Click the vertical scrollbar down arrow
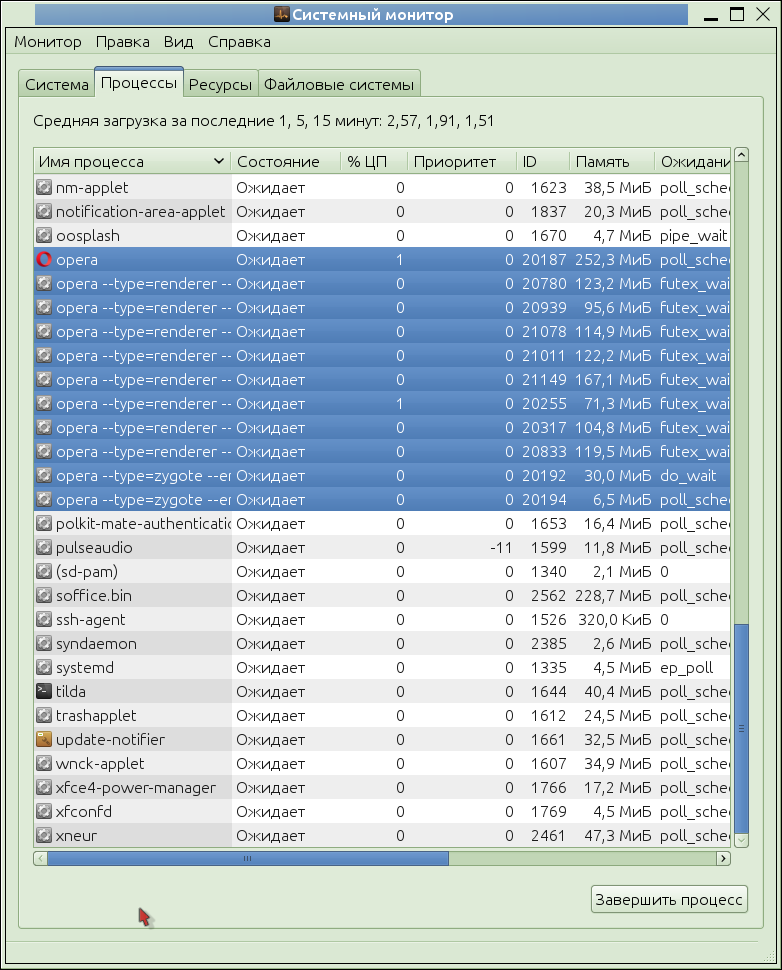Screen dimensions: 782x970 pos(741,840)
